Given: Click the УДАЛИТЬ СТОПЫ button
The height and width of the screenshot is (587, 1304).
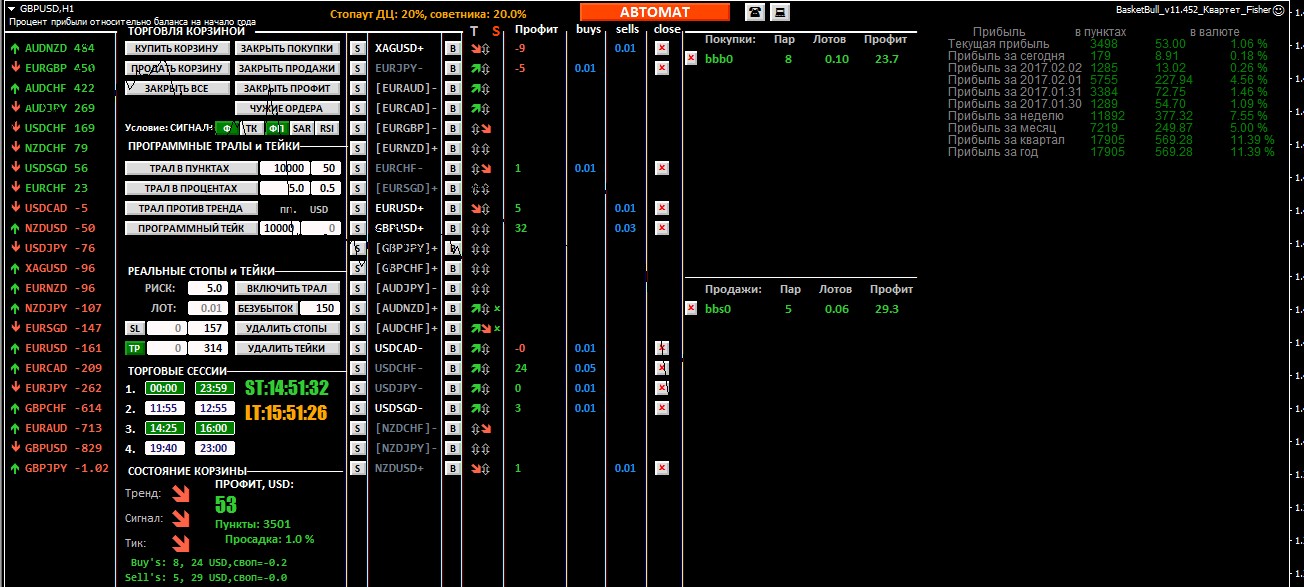Looking at the screenshot, I should 287,328.
